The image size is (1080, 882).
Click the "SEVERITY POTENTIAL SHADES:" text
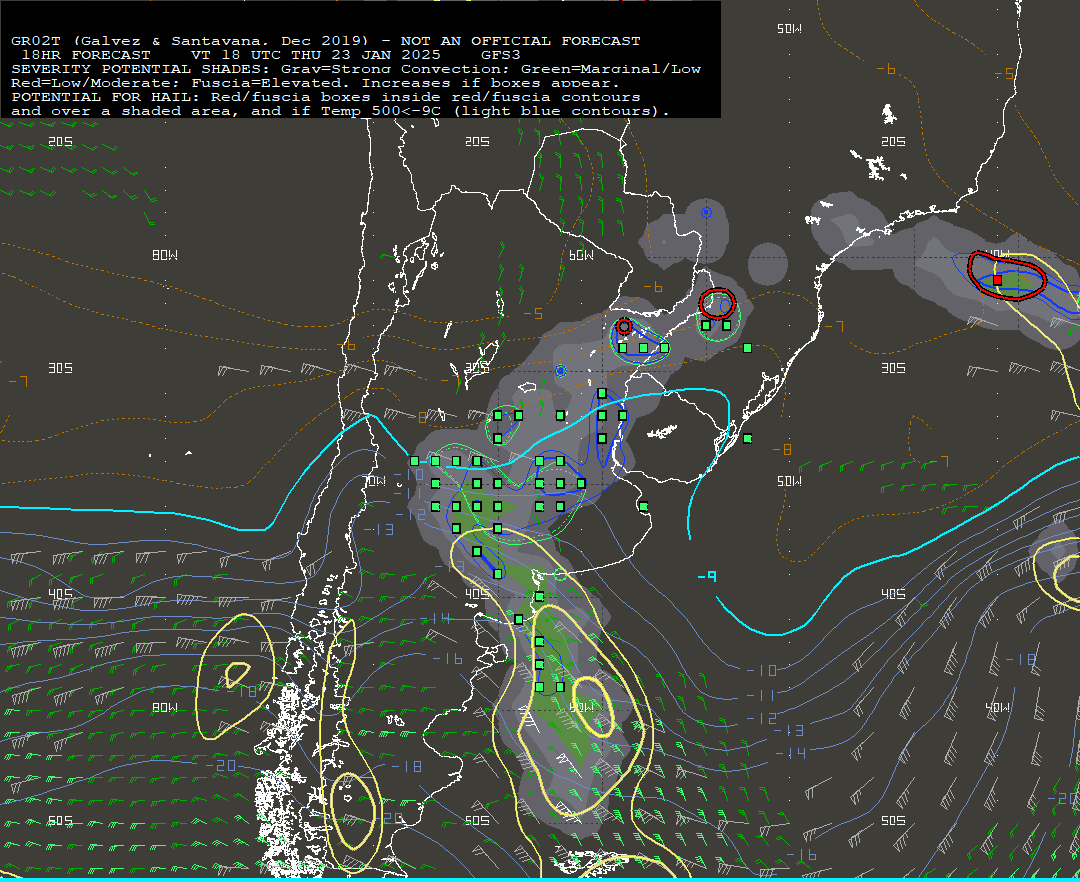tap(142, 69)
